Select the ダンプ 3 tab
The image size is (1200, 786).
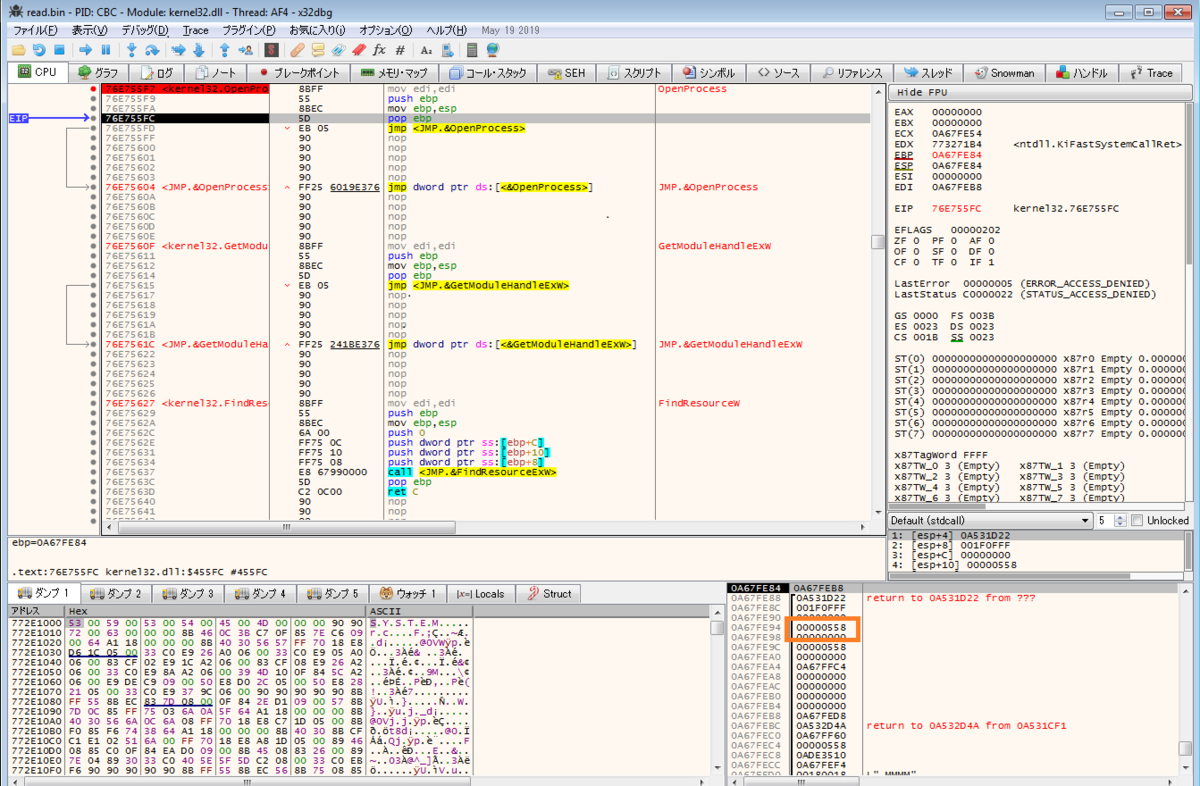click(188, 593)
